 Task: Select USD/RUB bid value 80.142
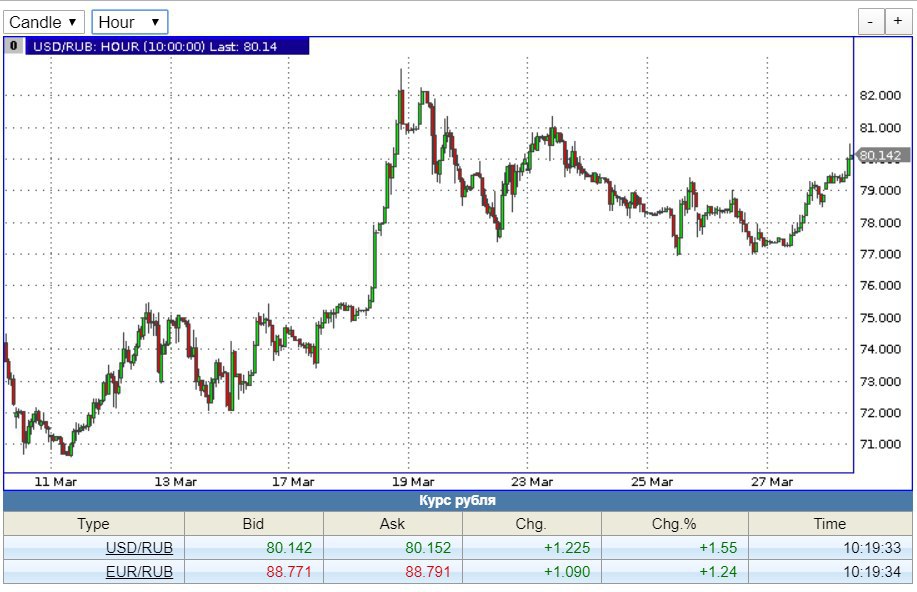[289, 548]
